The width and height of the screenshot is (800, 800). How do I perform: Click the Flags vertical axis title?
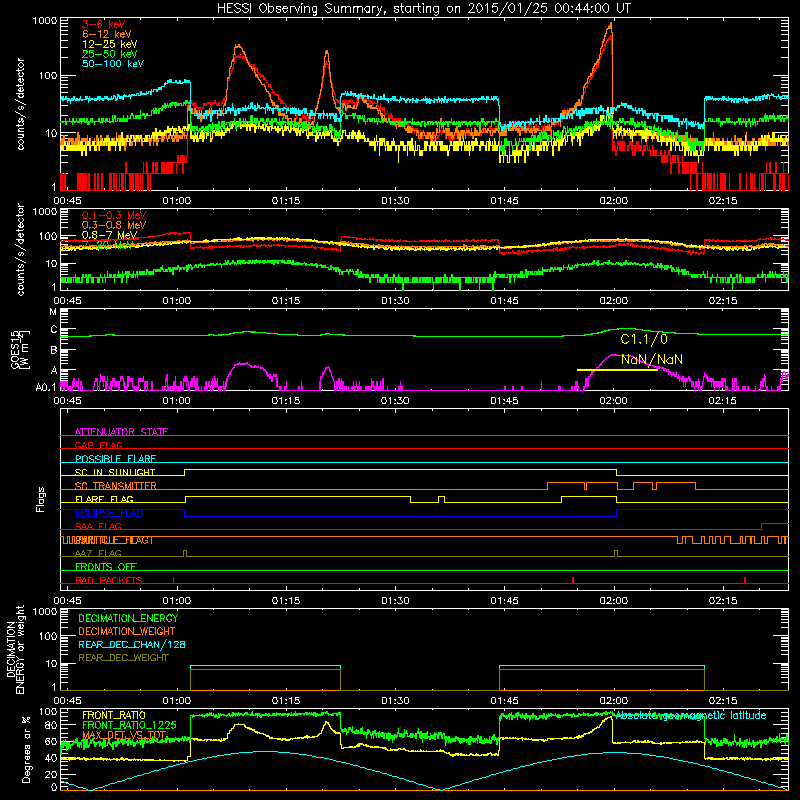point(41,499)
